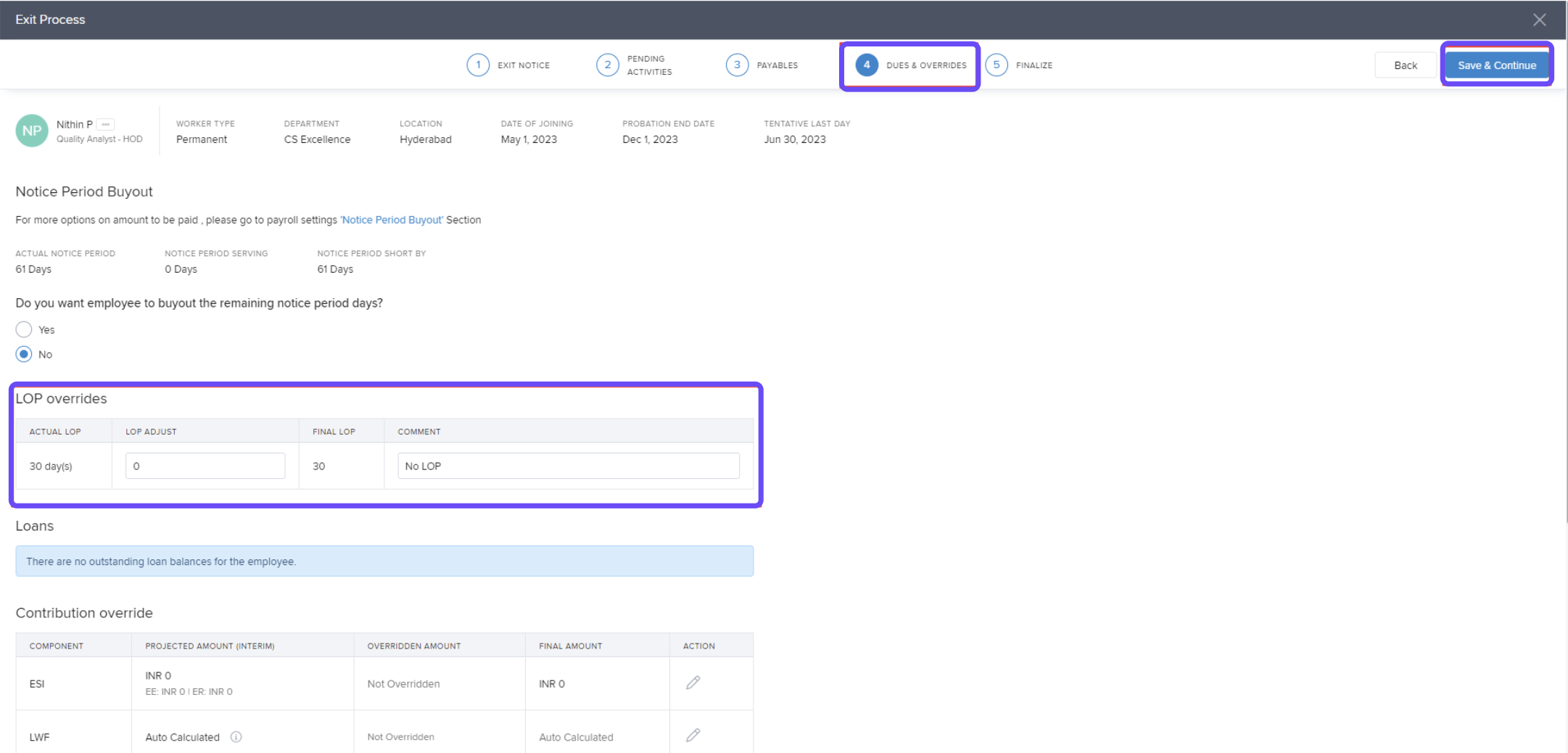
Task: Open the 'Notice Period Buyout' settings link
Action: point(392,220)
